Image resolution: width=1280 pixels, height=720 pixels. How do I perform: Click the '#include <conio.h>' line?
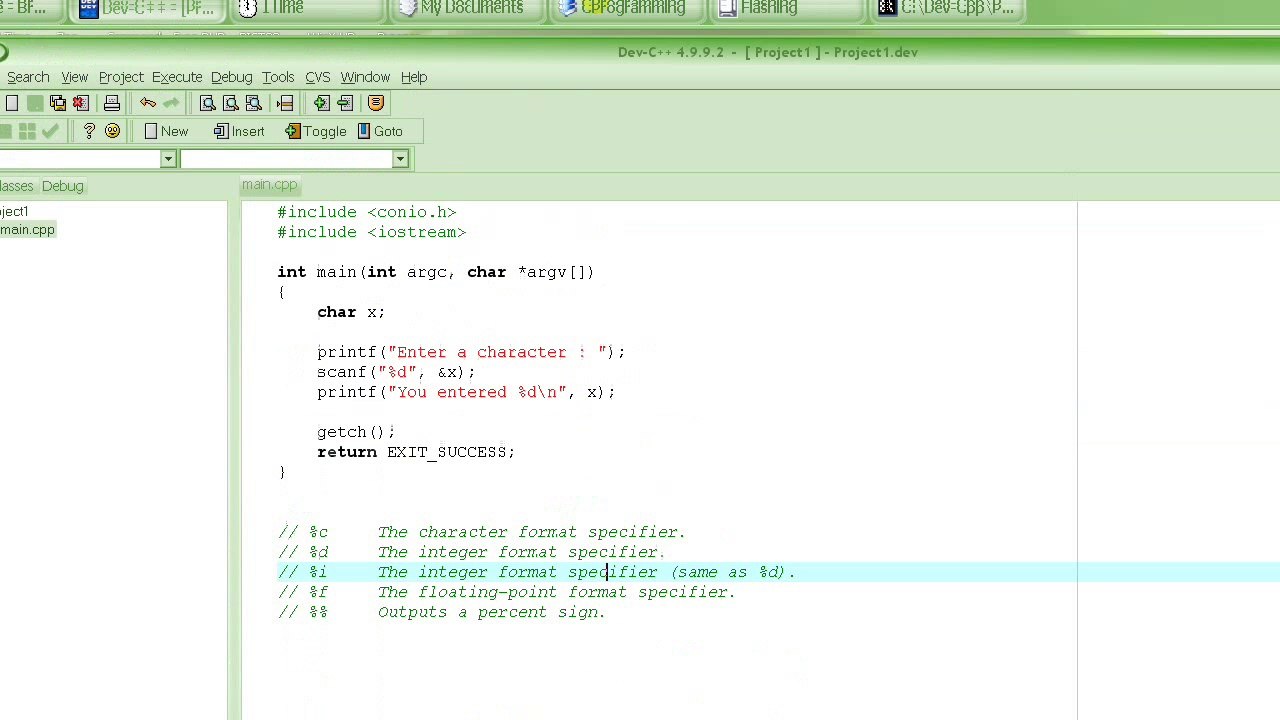click(367, 212)
